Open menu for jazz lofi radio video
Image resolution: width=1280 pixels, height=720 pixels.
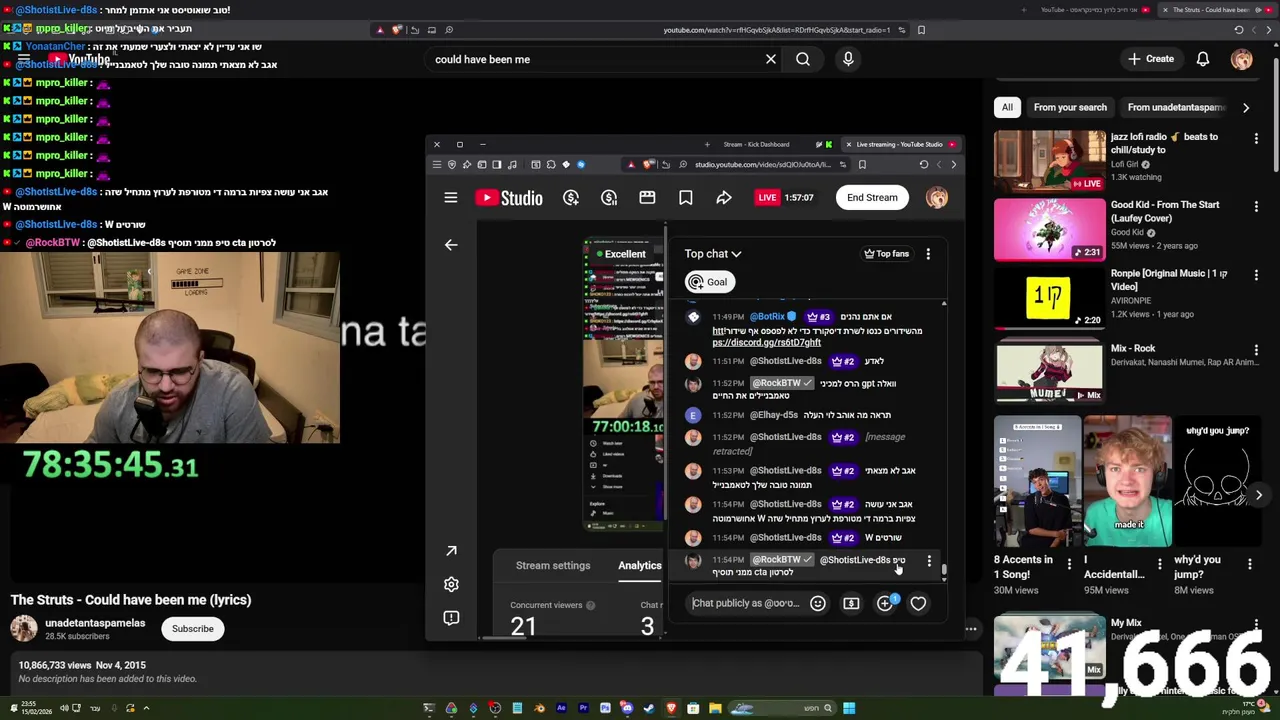pos(1256,139)
